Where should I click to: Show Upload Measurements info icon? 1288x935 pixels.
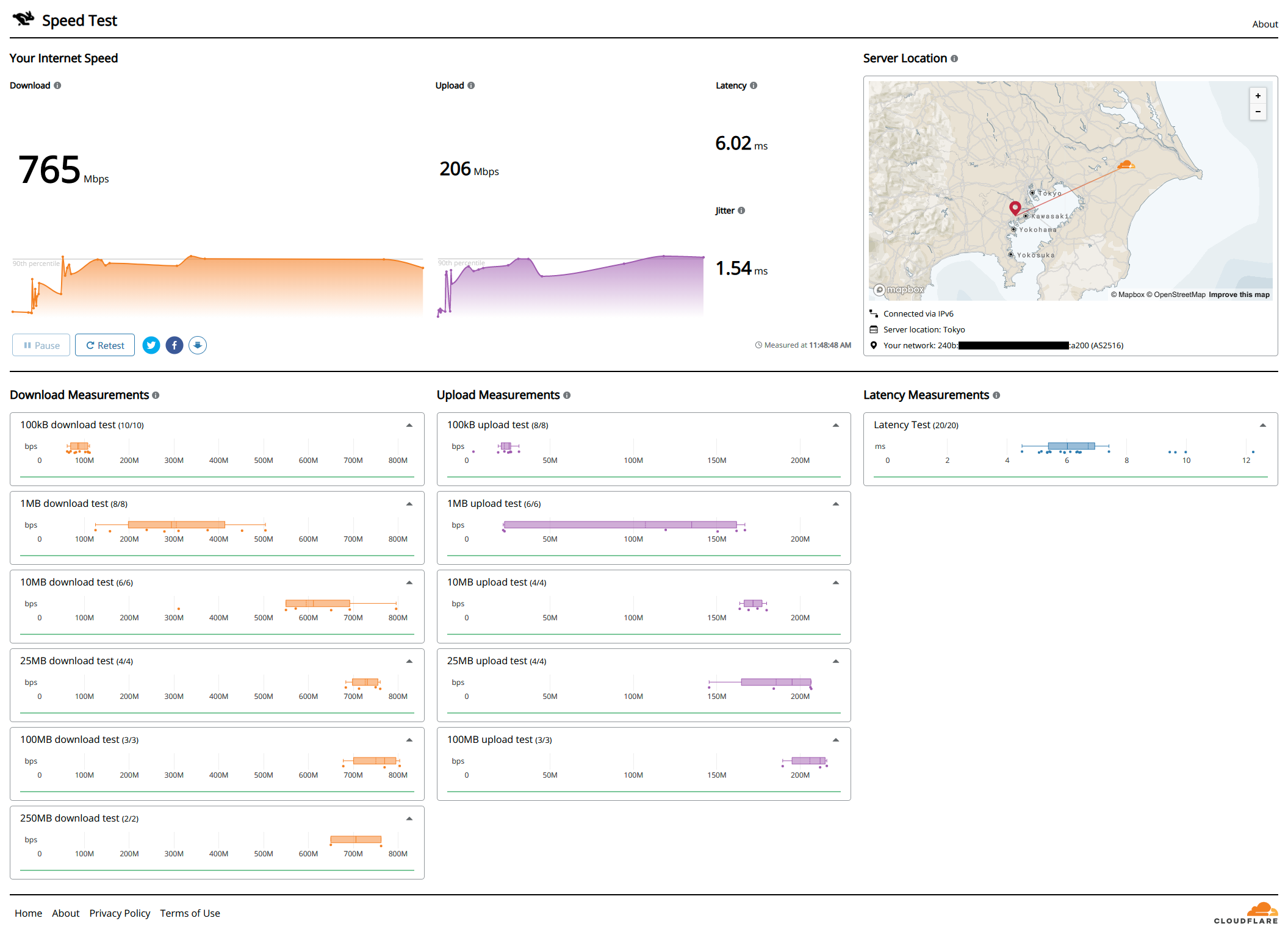567,395
